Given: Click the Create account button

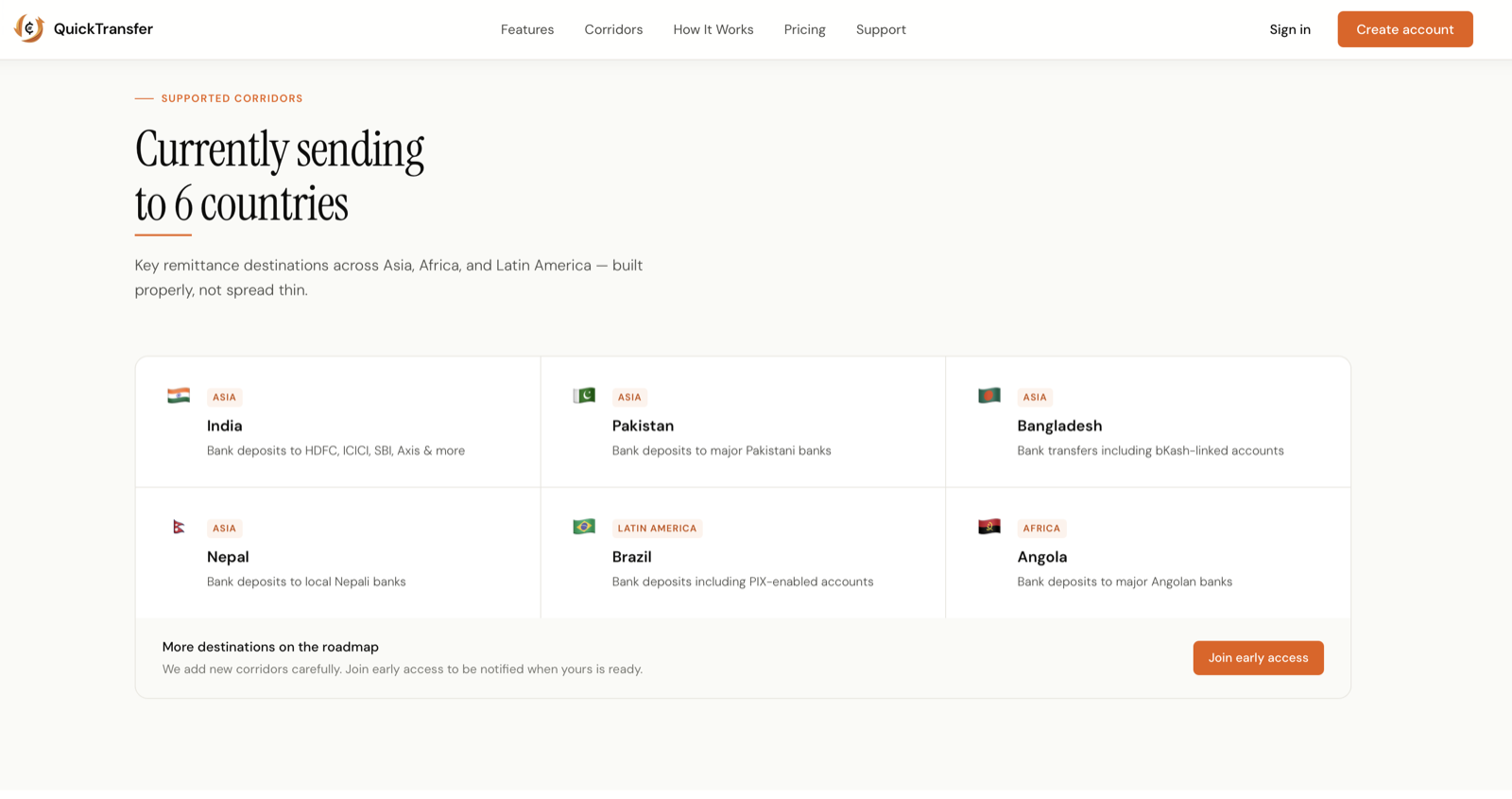Looking at the screenshot, I should (x=1405, y=29).
